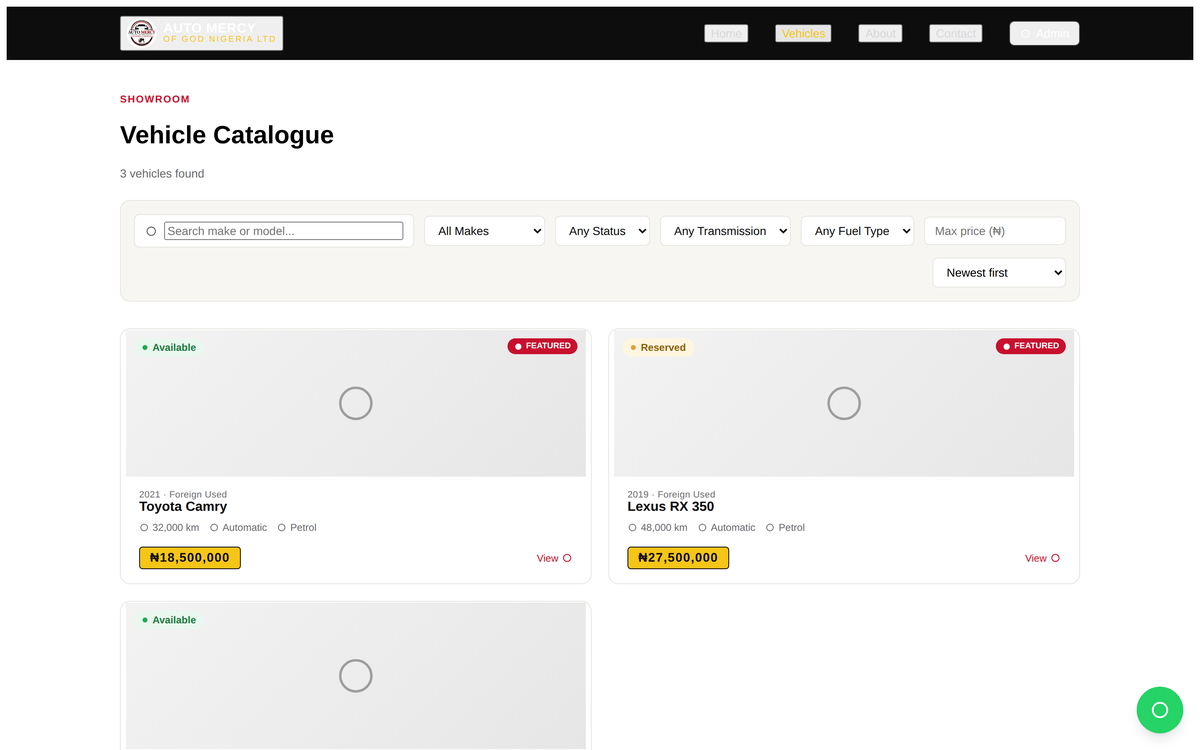Open the About nav link

pos(880,33)
